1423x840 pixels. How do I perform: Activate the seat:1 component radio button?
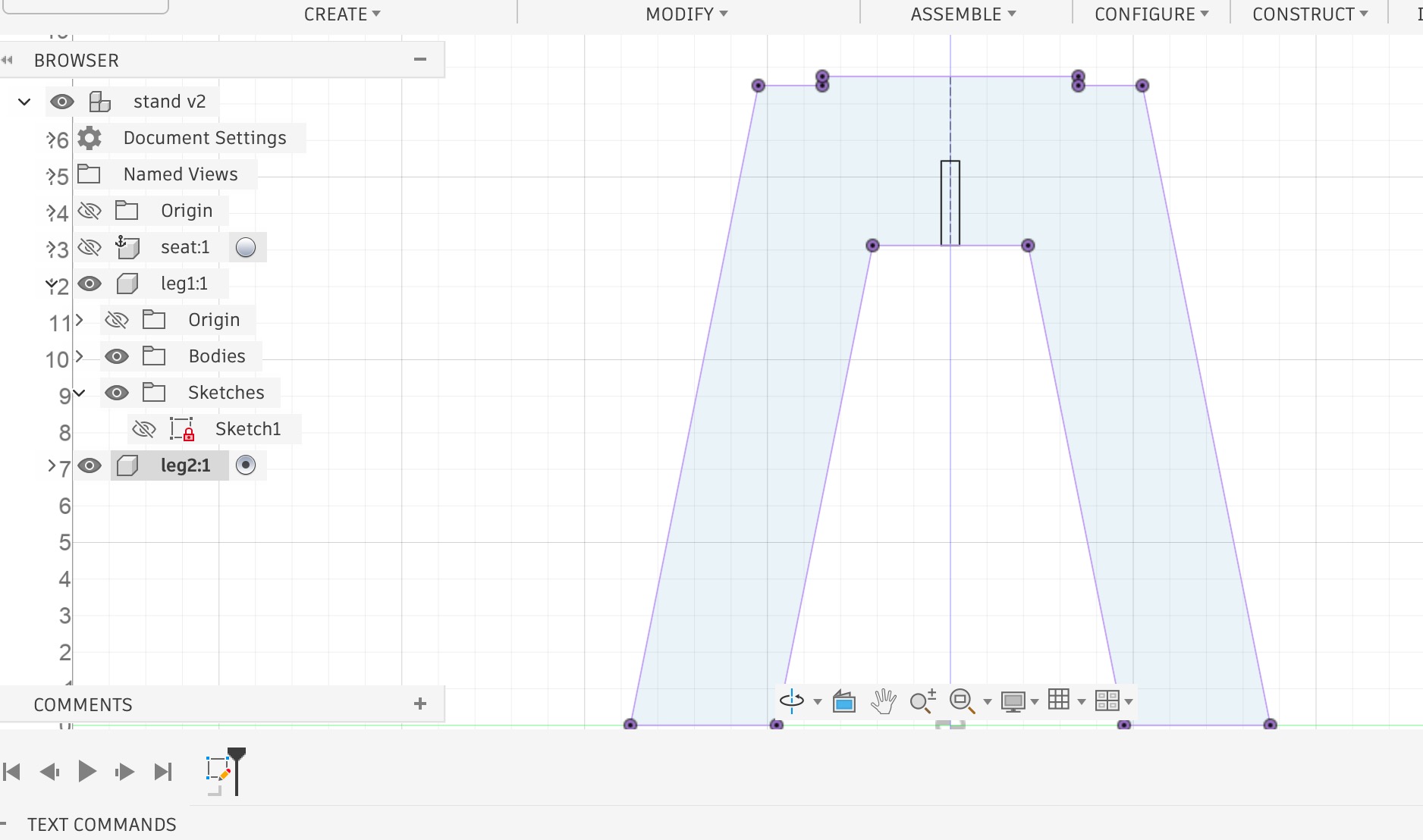click(246, 247)
